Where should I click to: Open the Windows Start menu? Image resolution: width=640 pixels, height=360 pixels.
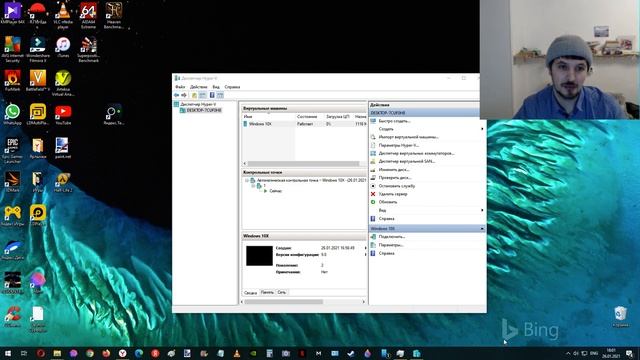coord(7,353)
